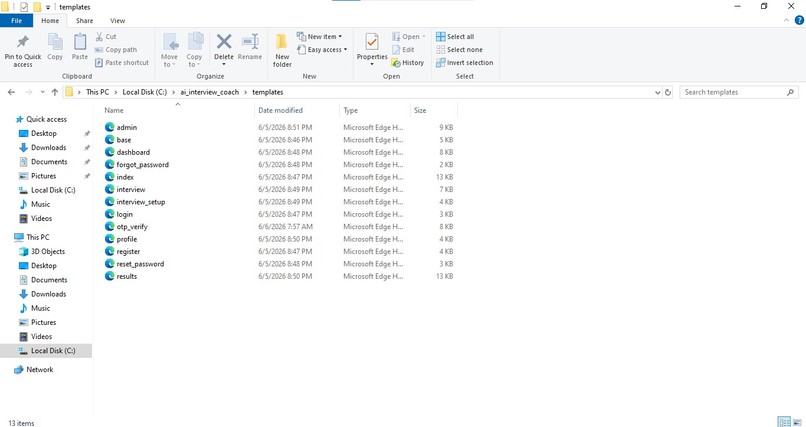This screenshot has height=427, width=806.
Task: Click Pin to Quick access icon
Action: tap(23, 42)
